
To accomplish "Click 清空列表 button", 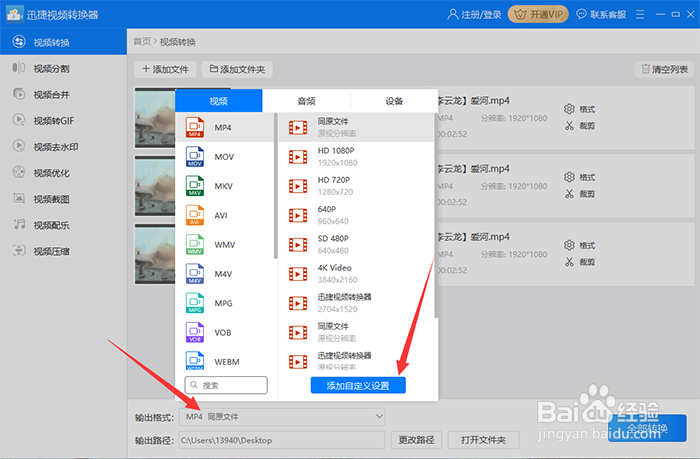I will [664, 69].
